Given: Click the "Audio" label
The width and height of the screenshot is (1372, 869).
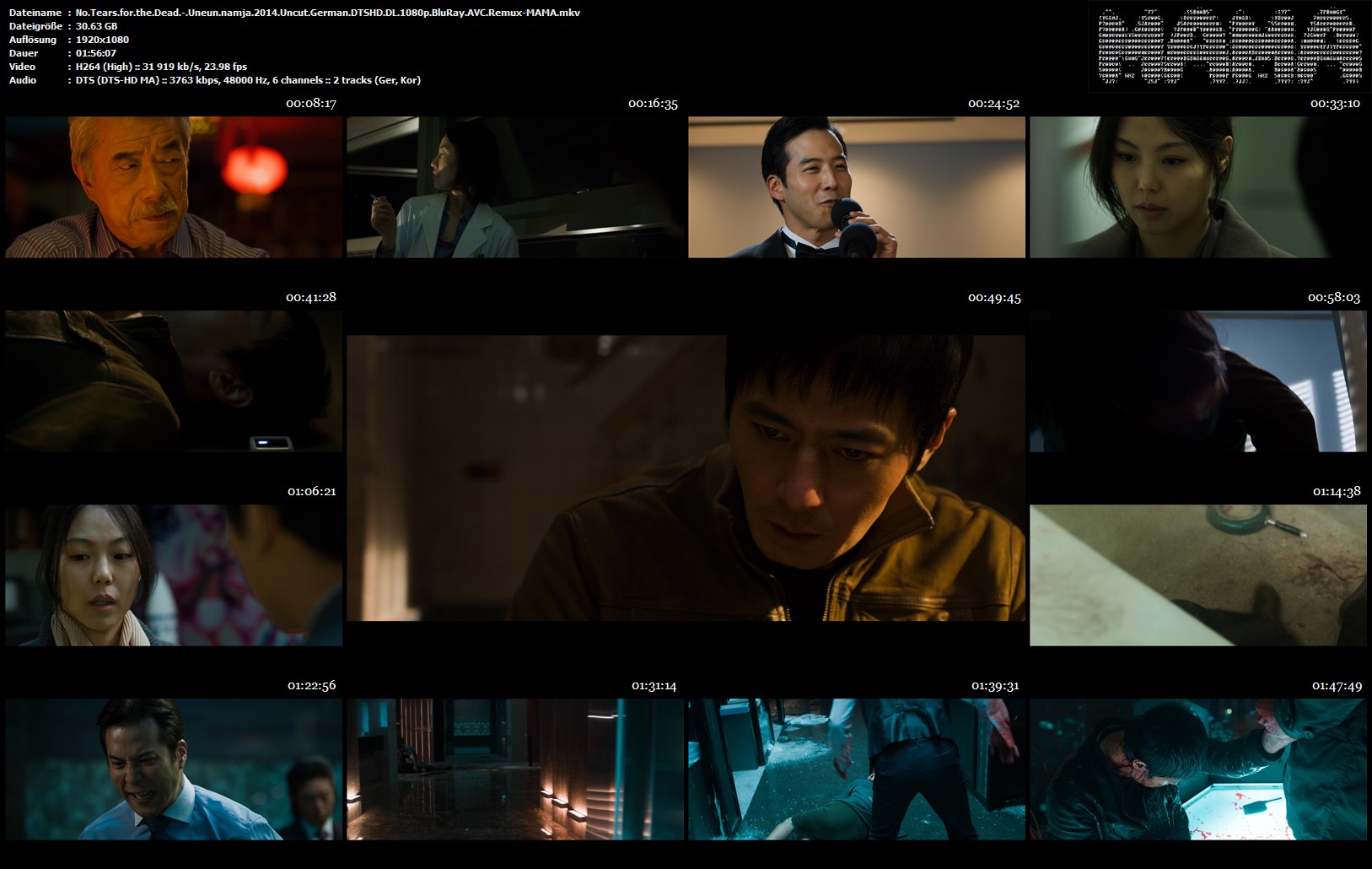Looking at the screenshot, I should click(23, 80).
